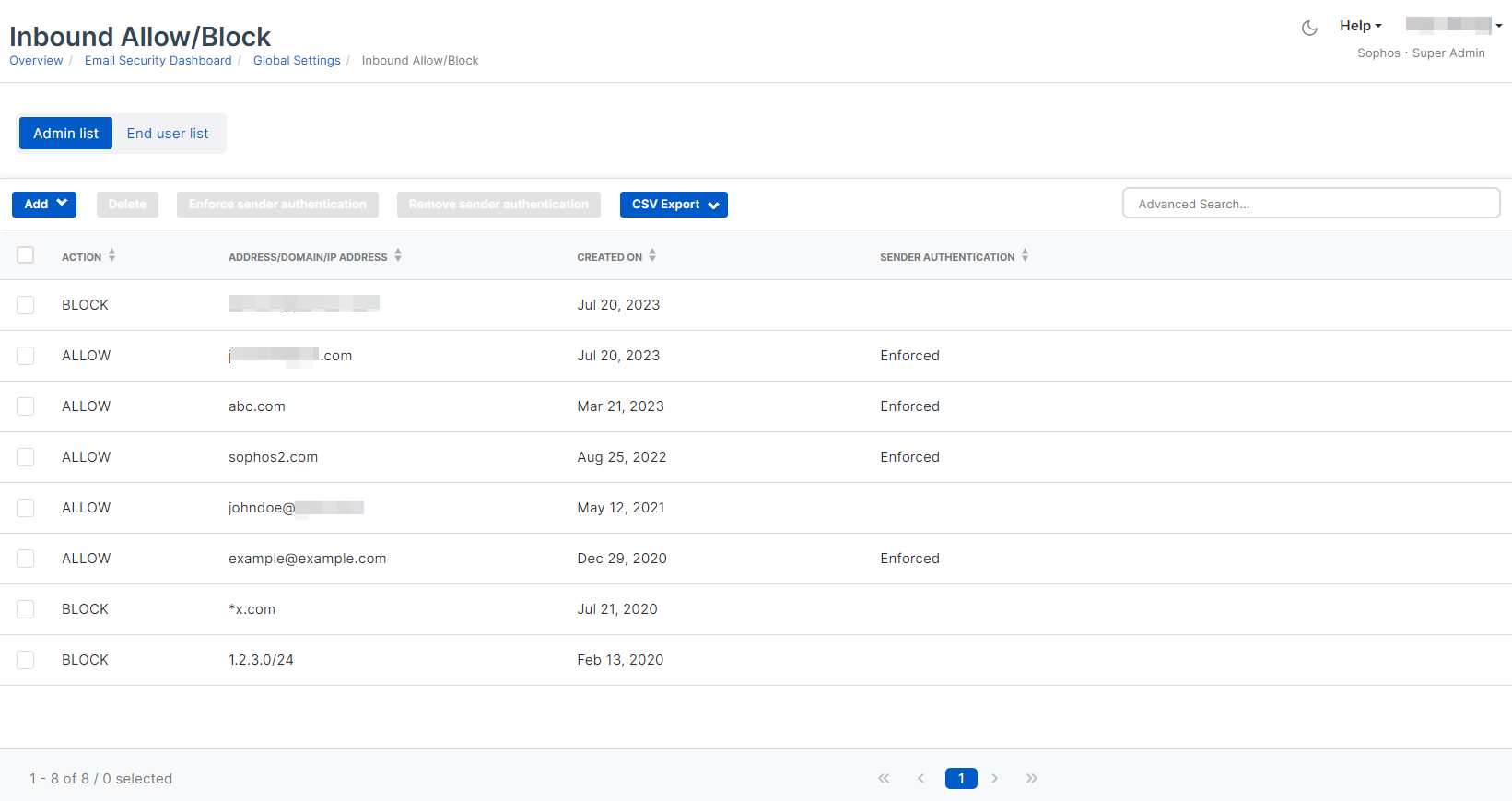Screen dimensions: 1512x801
Task: Go to next page arrow
Action: click(995, 779)
